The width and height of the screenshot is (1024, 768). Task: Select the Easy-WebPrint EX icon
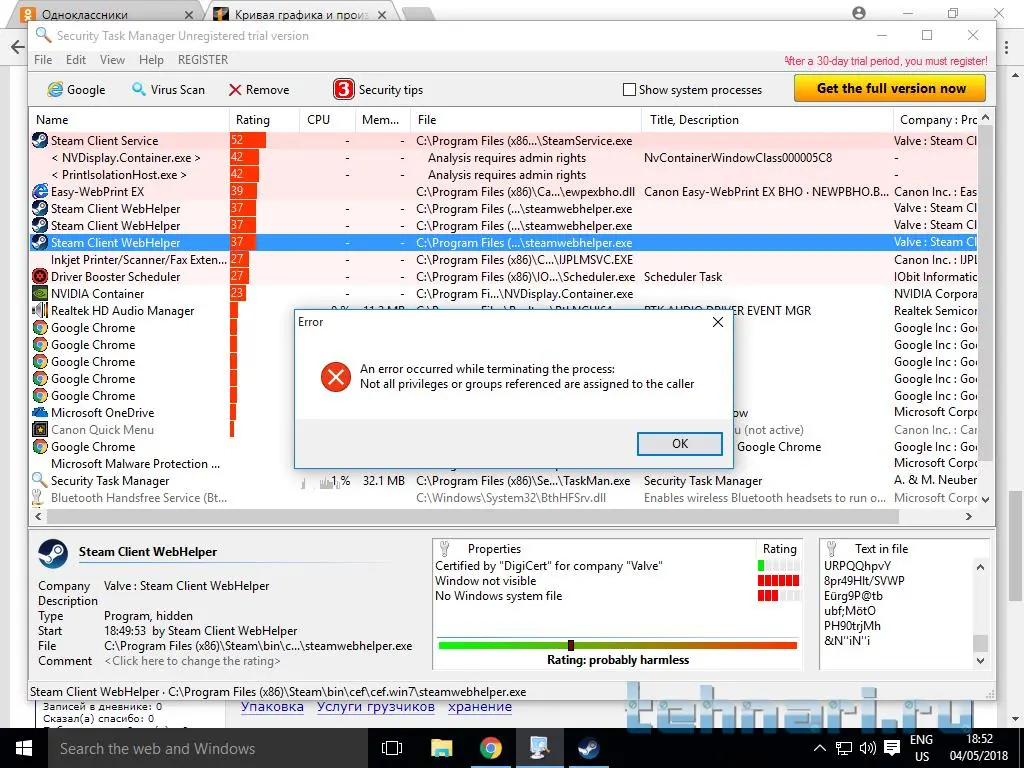(40, 191)
